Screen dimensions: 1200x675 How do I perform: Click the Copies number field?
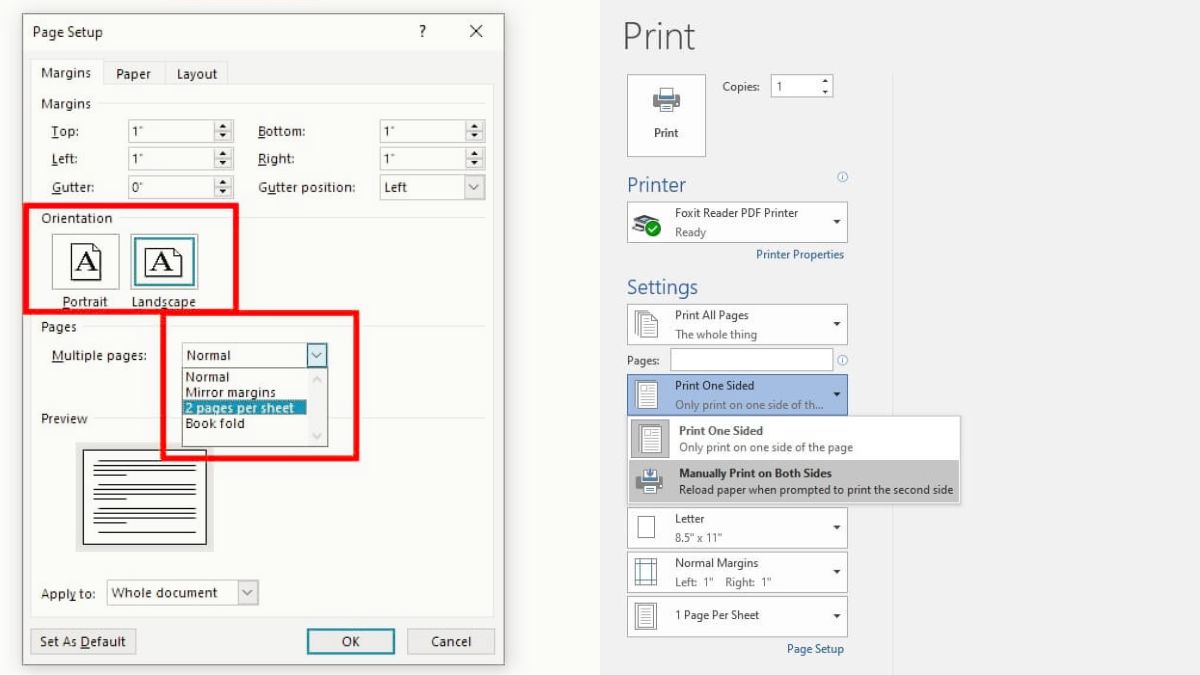tap(793, 87)
